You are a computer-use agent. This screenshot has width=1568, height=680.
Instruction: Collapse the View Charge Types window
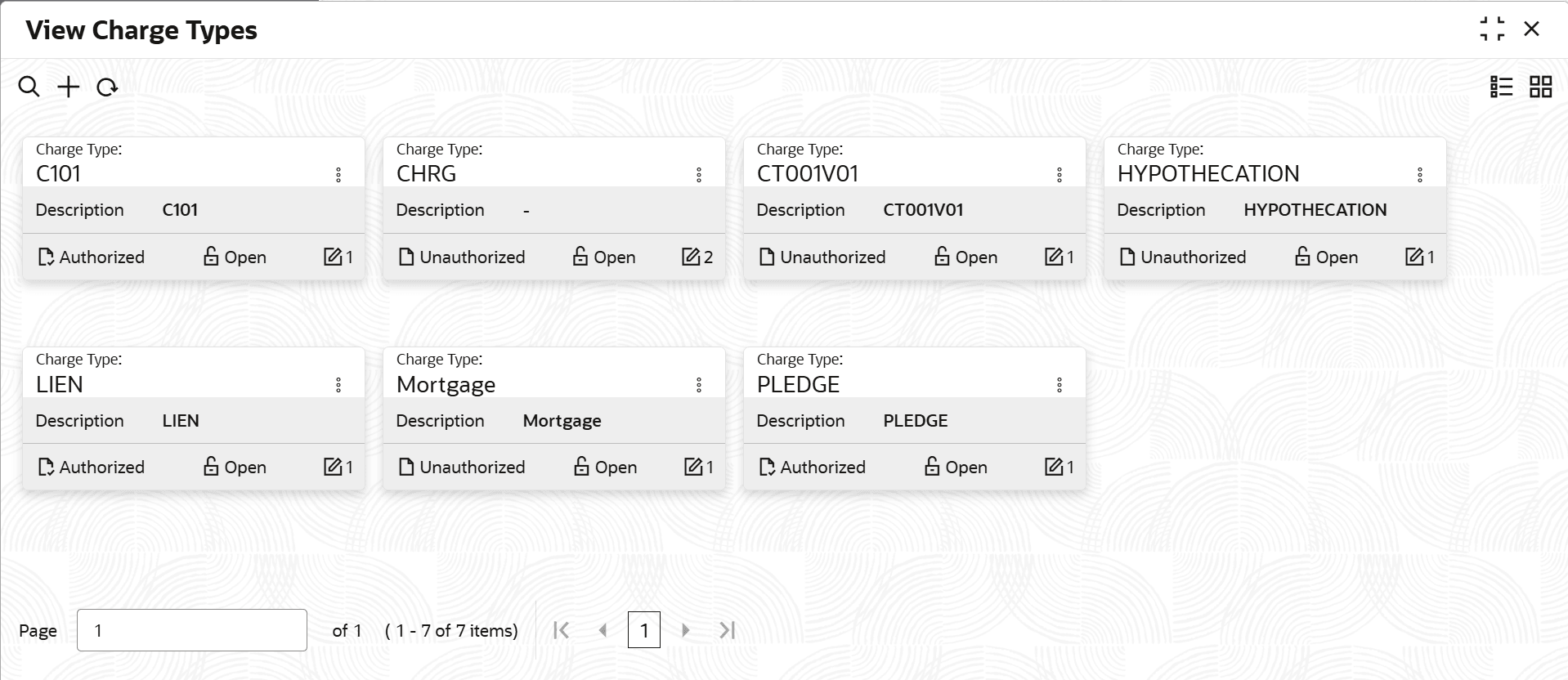(1492, 29)
